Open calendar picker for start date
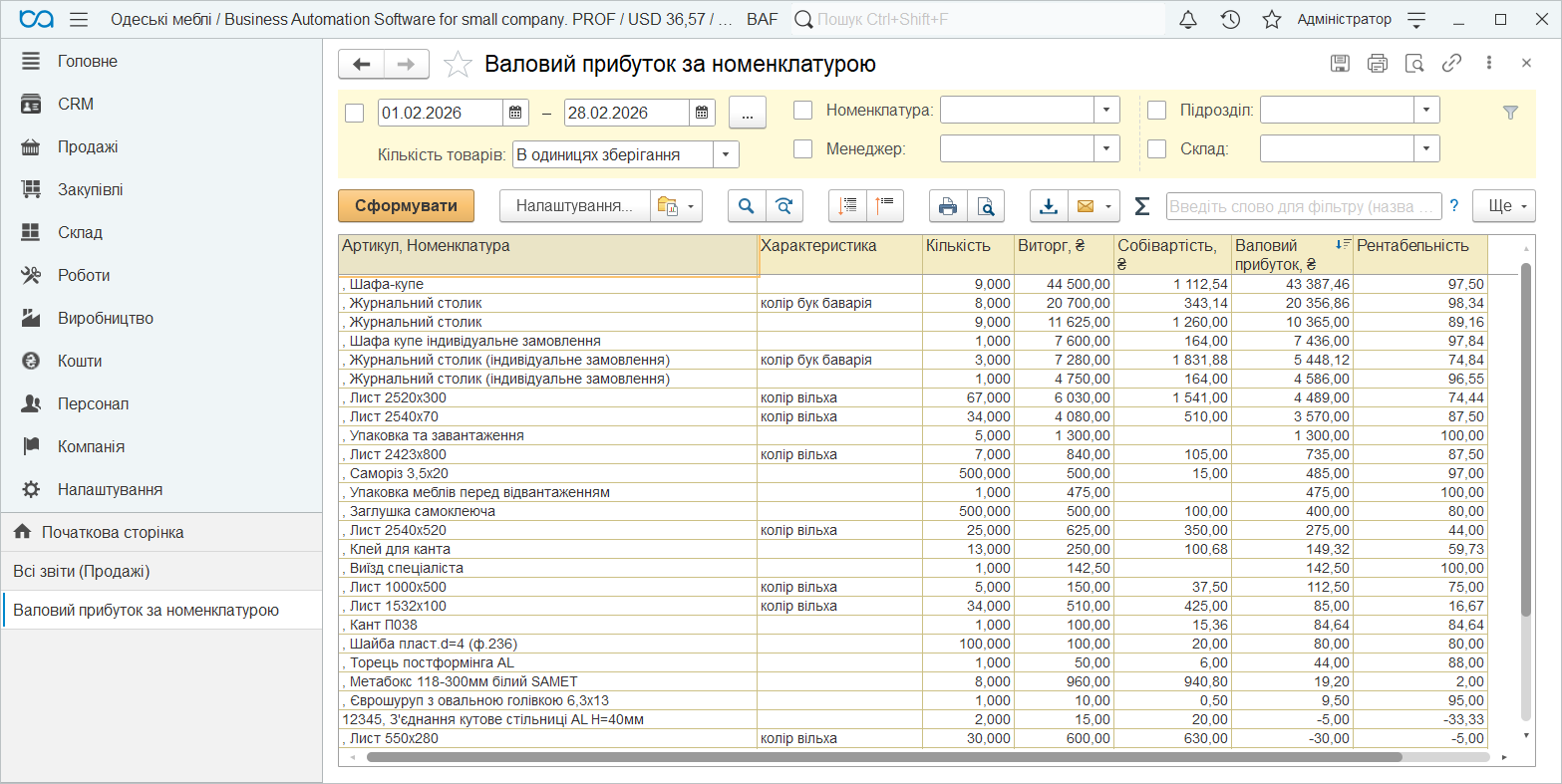Screen dimensions: 1562x784 coord(515,113)
